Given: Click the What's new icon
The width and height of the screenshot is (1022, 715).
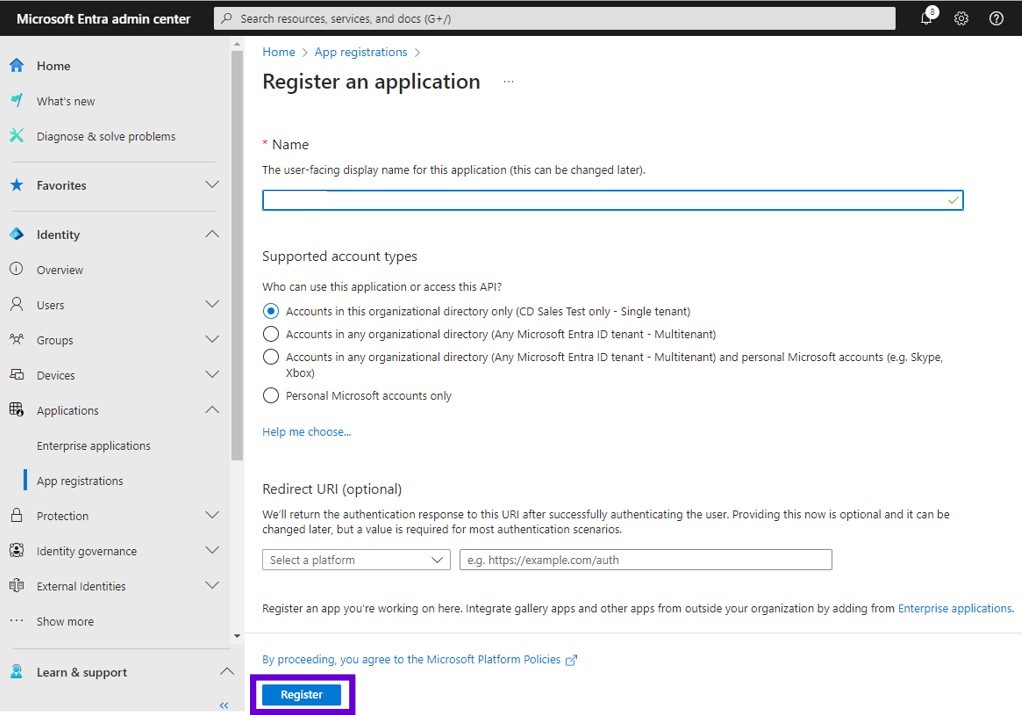Looking at the screenshot, I should 17,100.
